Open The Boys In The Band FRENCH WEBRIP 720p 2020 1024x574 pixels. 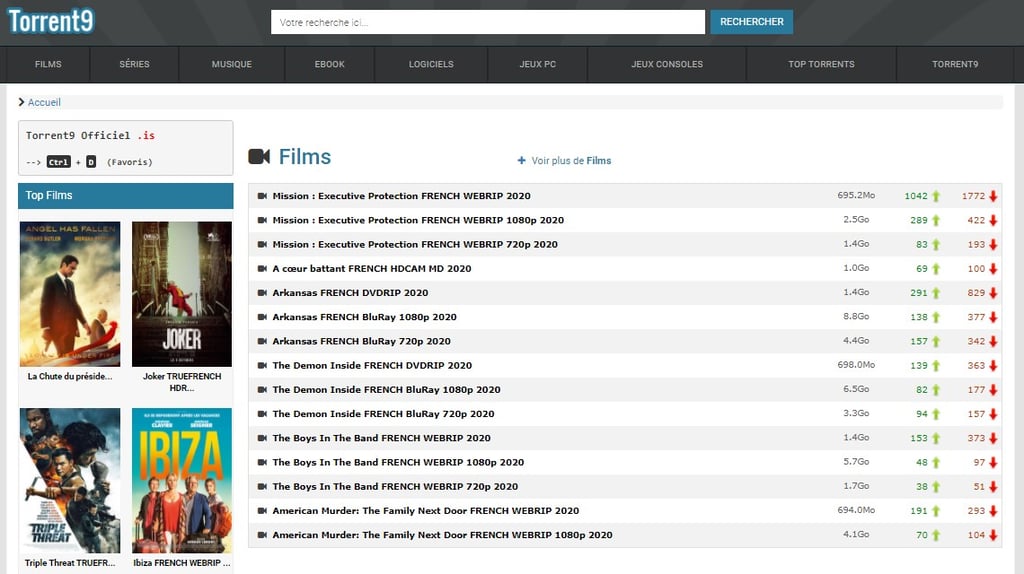[395, 486]
